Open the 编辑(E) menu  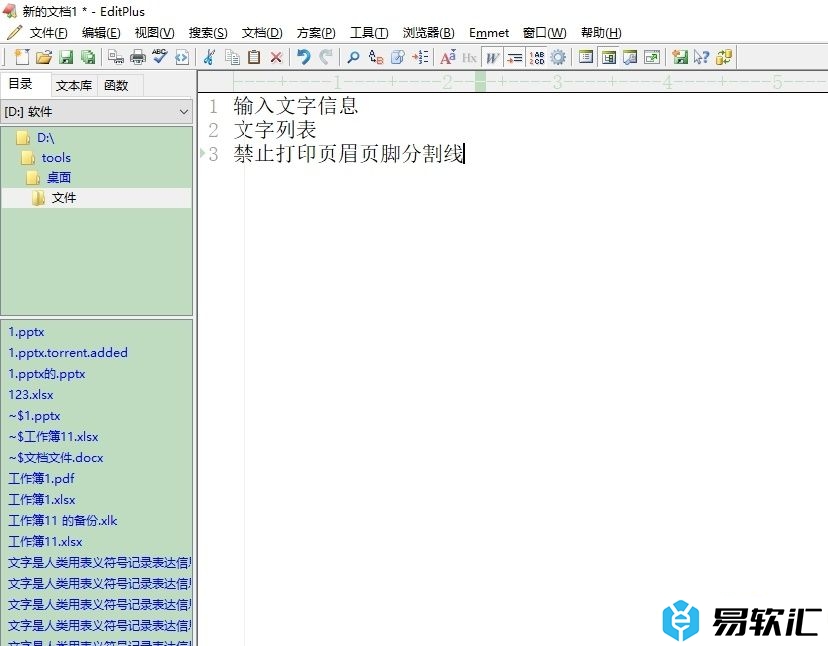click(101, 33)
